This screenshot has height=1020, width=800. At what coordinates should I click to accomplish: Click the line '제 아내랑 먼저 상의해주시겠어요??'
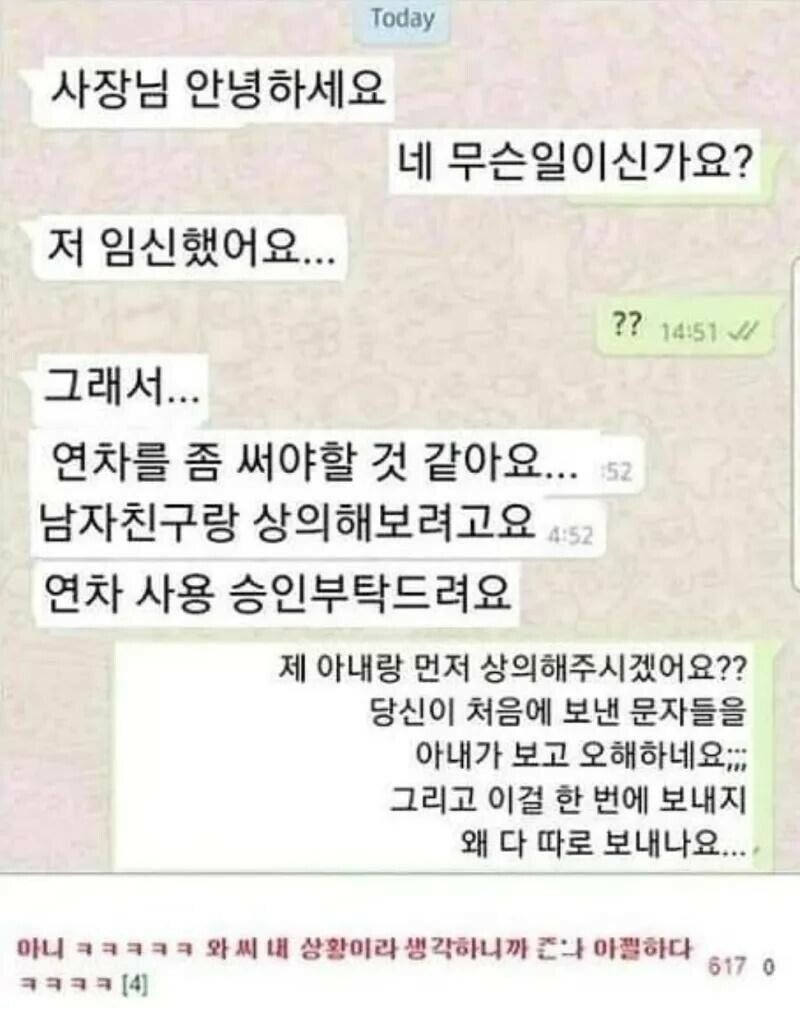(512, 669)
